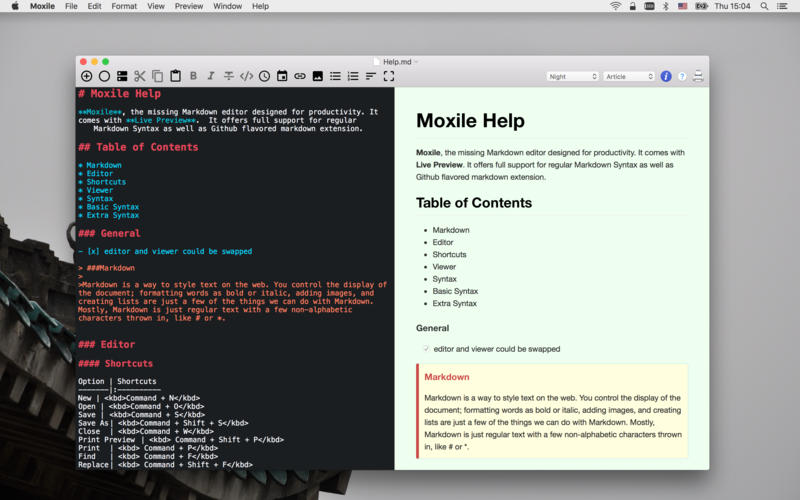Insert inline code with the </> icon
Screen dimensions: 800x500
(246, 76)
